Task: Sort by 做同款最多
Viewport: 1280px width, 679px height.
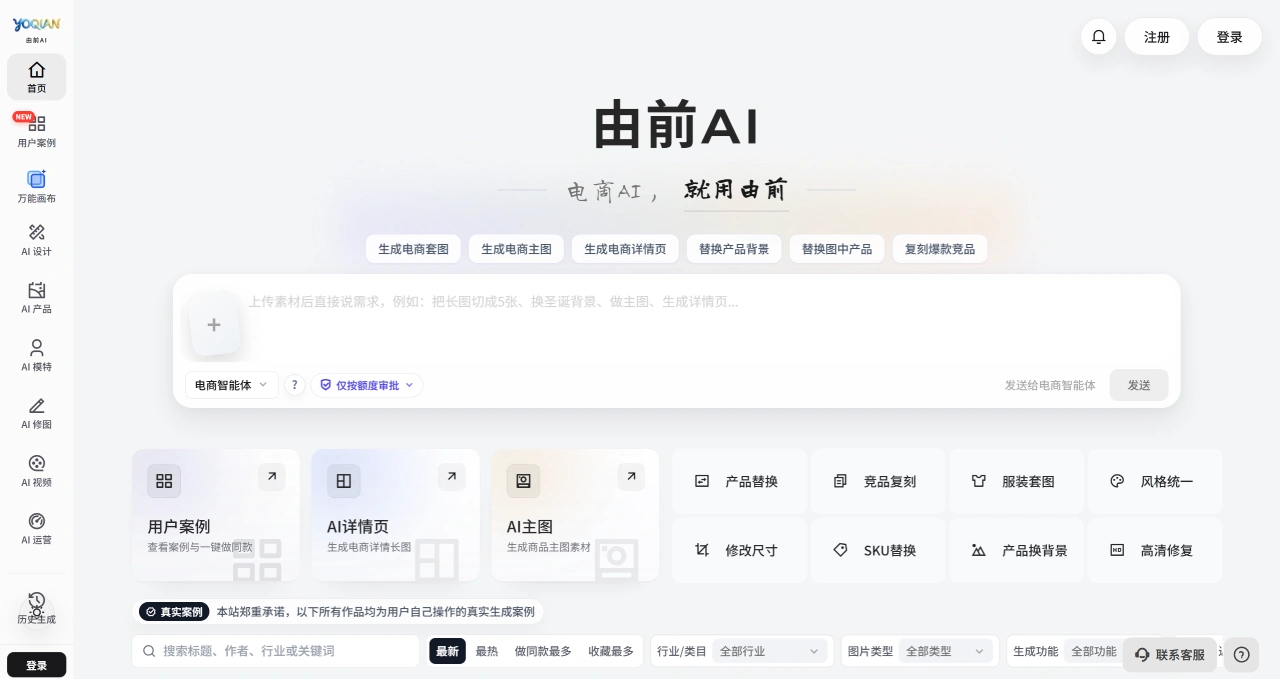Action: pos(543,651)
